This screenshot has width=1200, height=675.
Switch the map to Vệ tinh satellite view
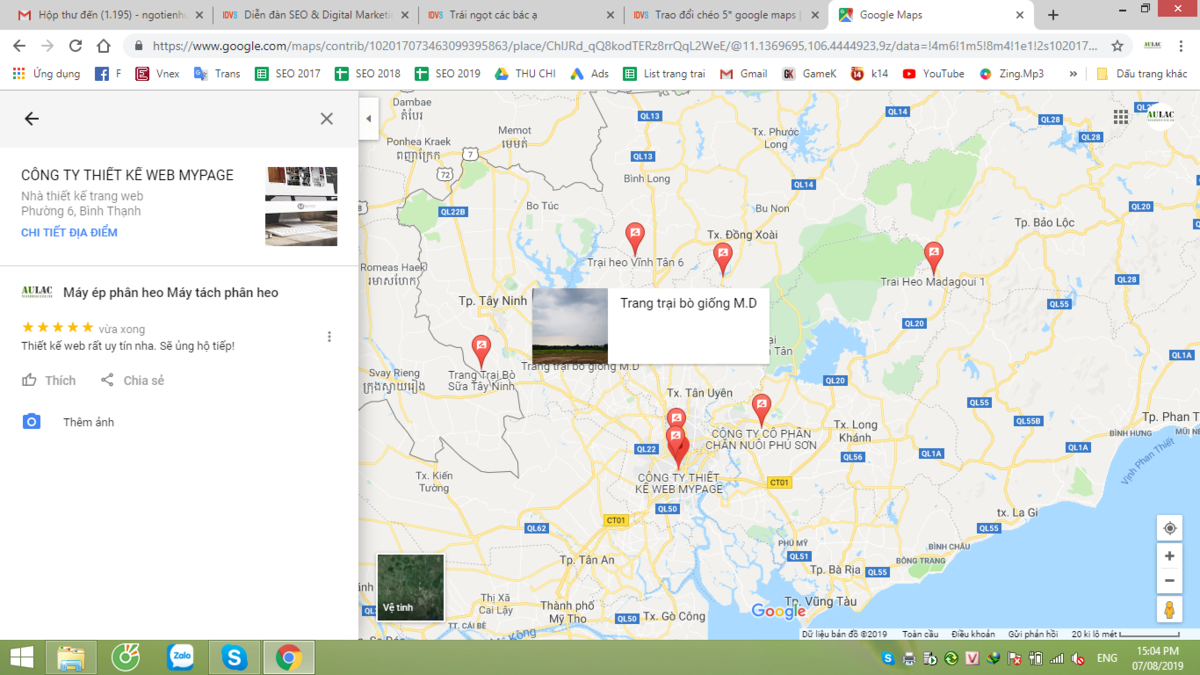coord(410,587)
